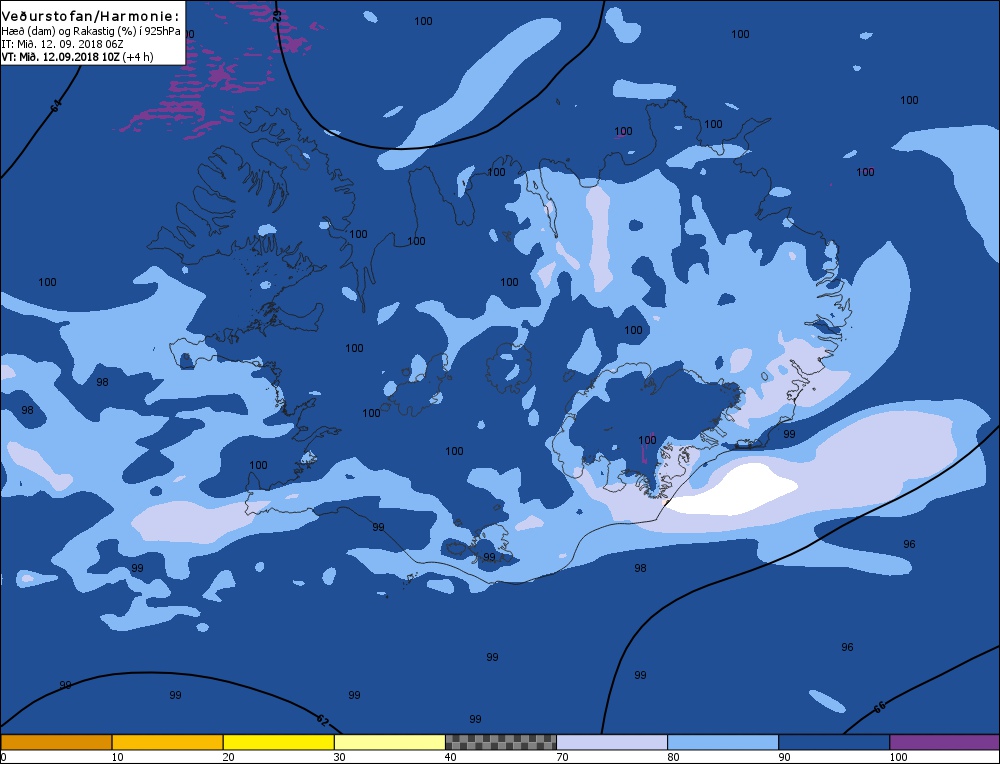Click the light blue 80-90 legend swatch
Viewport: 1000px width, 764px height.
pyautogui.click(x=723, y=742)
